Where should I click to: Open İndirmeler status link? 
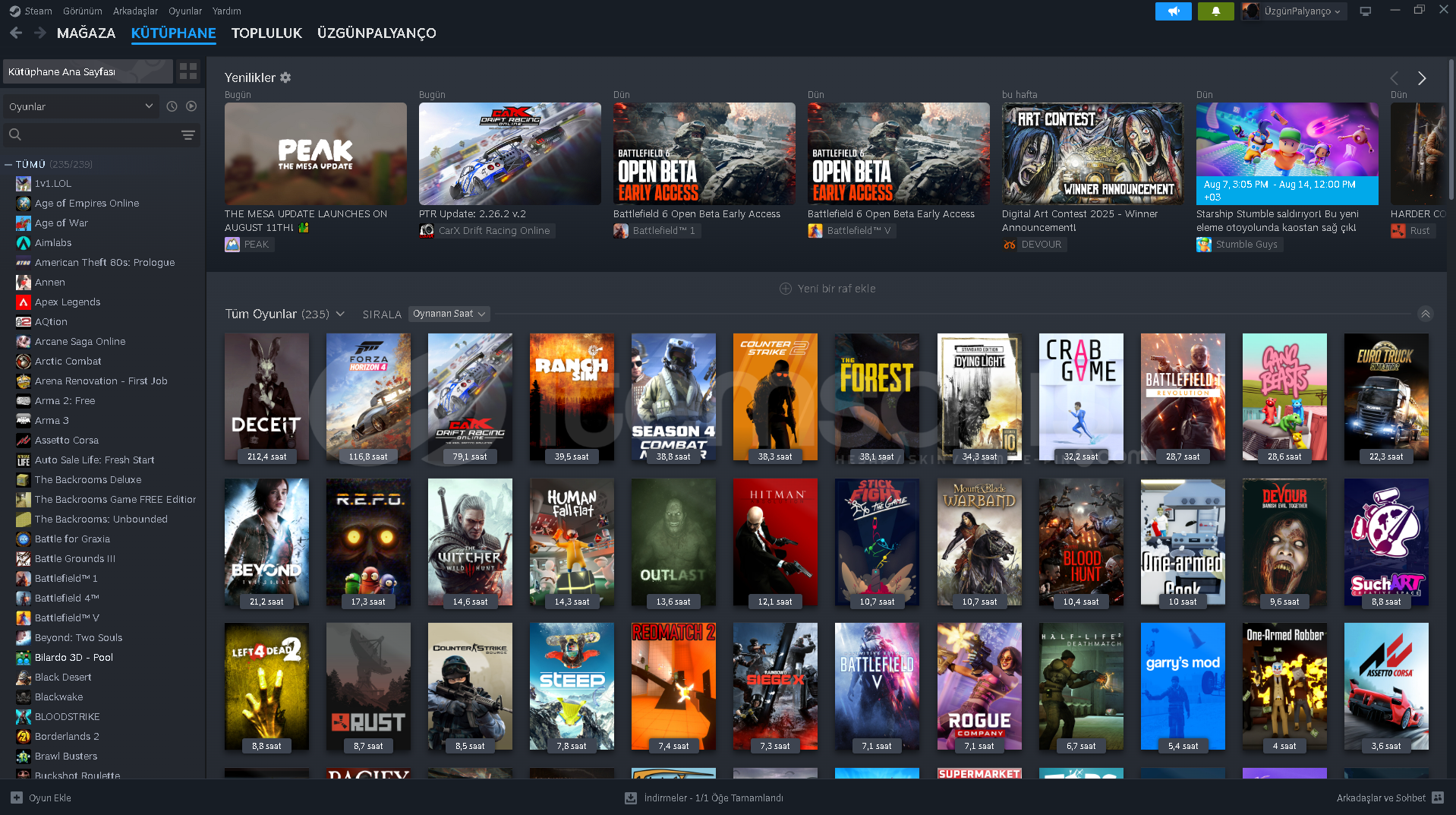714,798
